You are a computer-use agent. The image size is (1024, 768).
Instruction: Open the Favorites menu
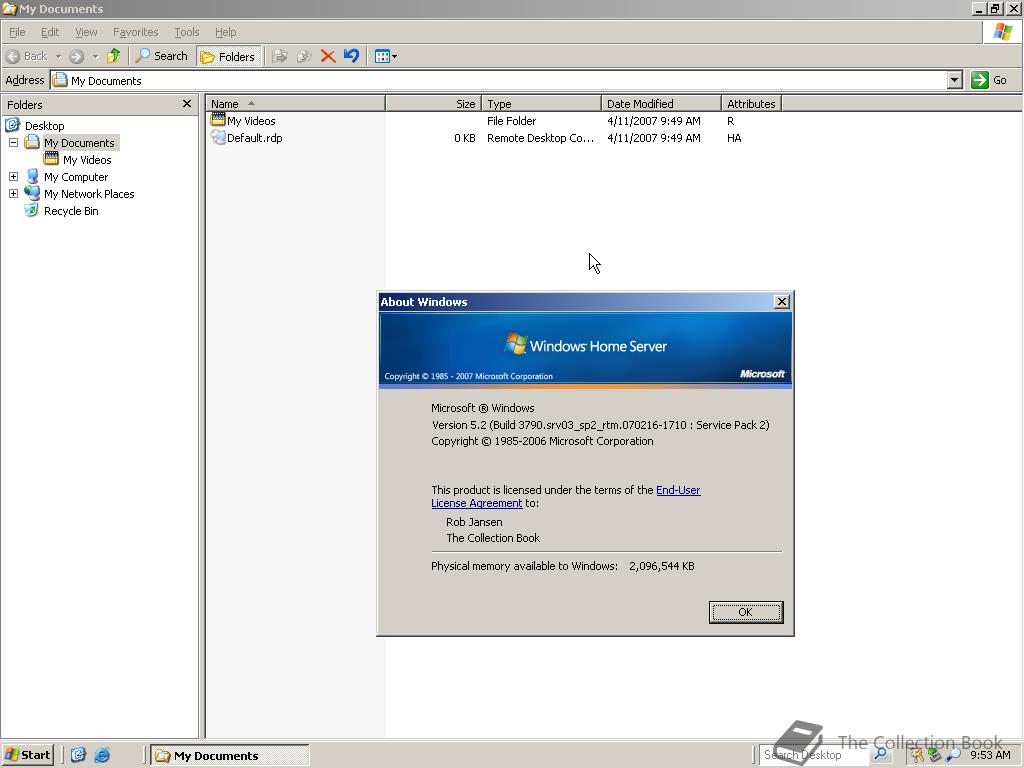point(135,32)
